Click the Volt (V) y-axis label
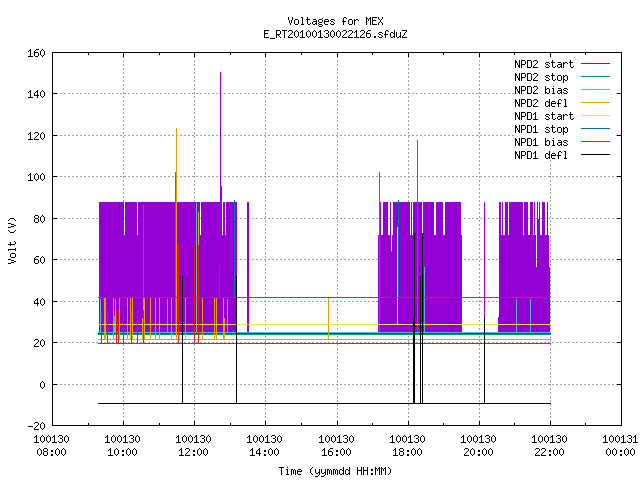640x480 pixels. 13,240
